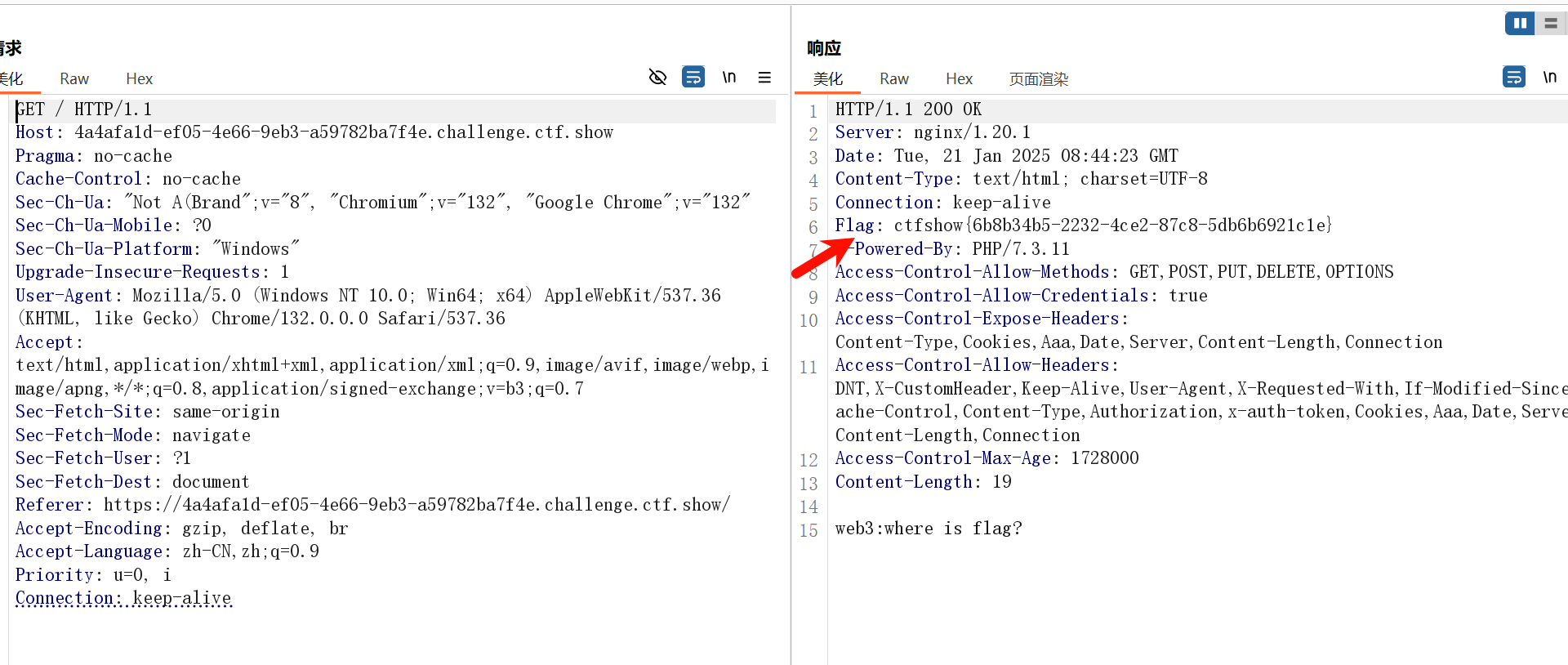Toggle the request panel's \n newline display
This screenshot has width=1568, height=665.
[x=728, y=78]
